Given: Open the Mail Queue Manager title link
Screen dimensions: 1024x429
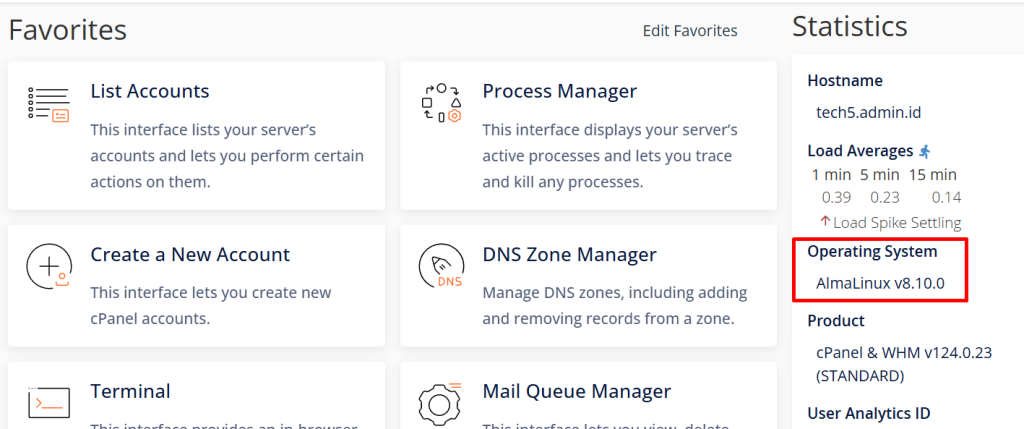Looking at the screenshot, I should tap(577, 391).
